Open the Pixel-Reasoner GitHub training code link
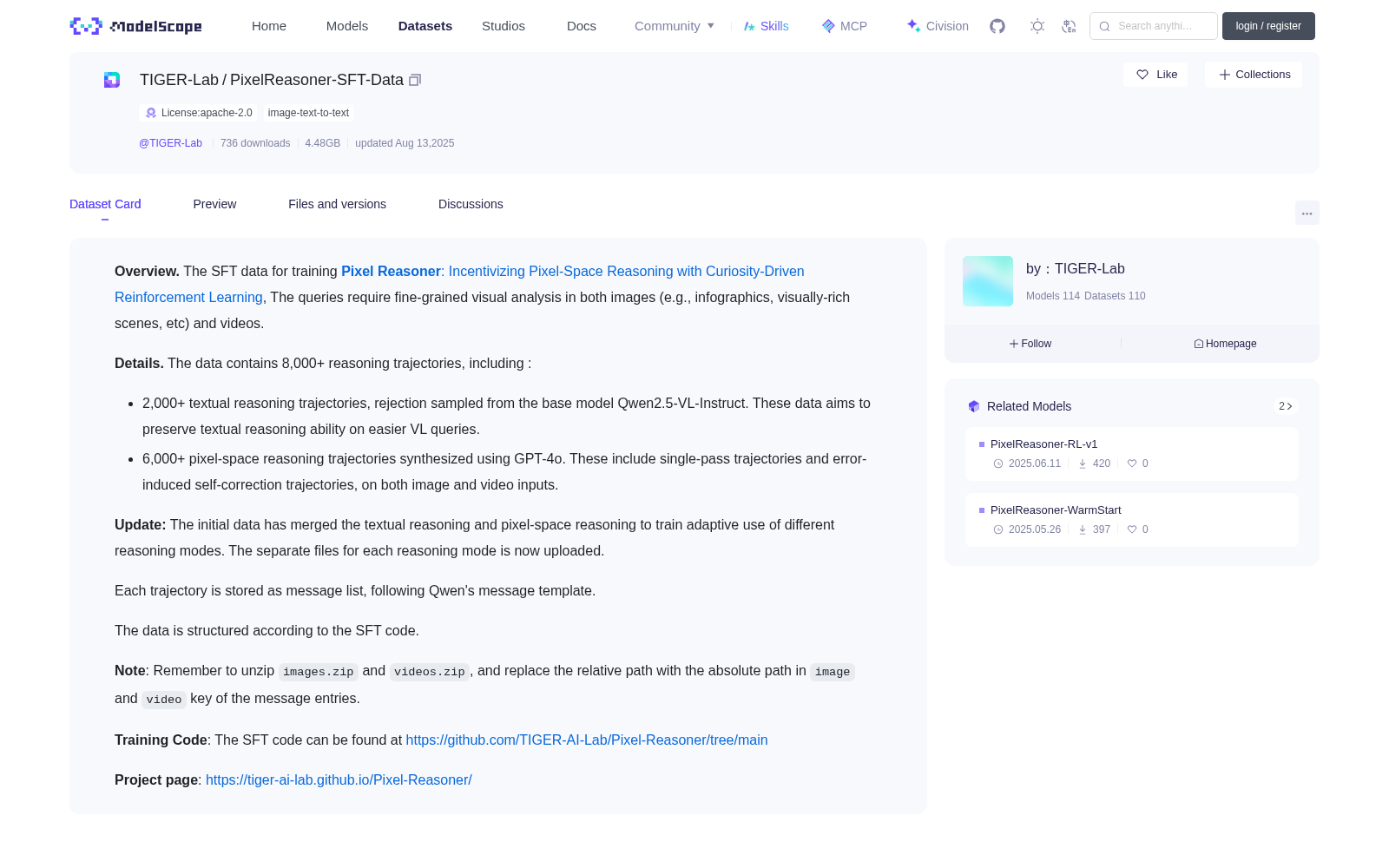This screenshot has width=1389, height=868. click(x=587, y=740)
